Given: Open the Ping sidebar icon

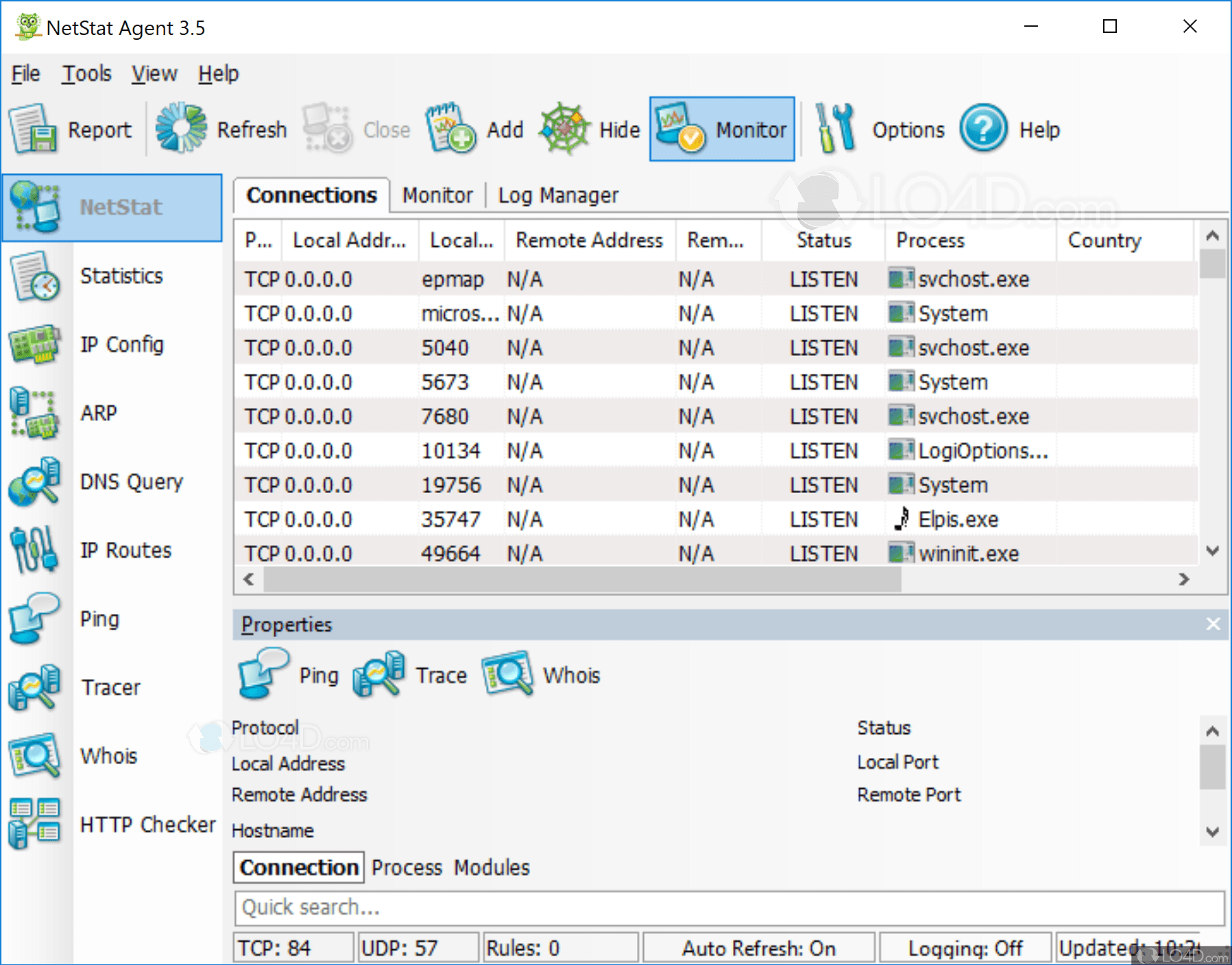Looking at the screenshot, I should (x=34, y=619).
